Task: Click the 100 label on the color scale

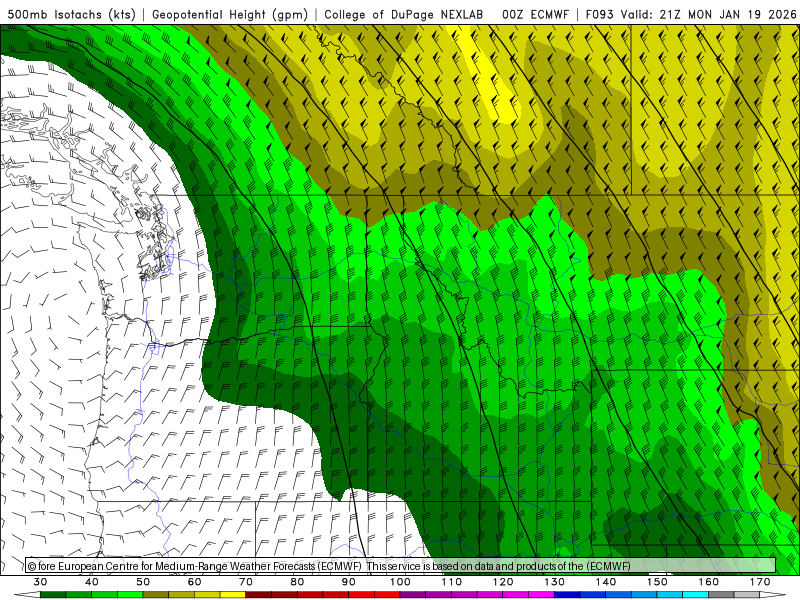Action: click(x=400, y=582)
